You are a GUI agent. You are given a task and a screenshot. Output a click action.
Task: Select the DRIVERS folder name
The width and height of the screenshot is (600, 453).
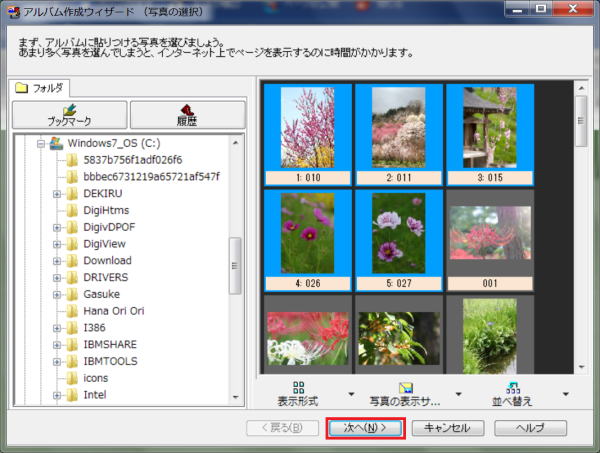(x=106, y=277)
